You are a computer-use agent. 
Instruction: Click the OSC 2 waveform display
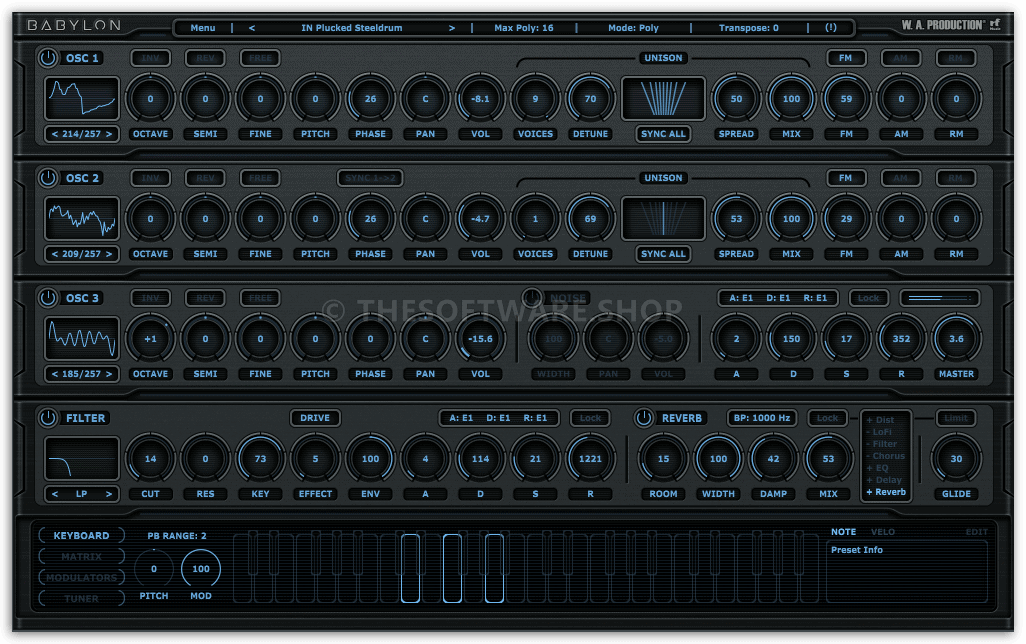(x=82, y=218)
